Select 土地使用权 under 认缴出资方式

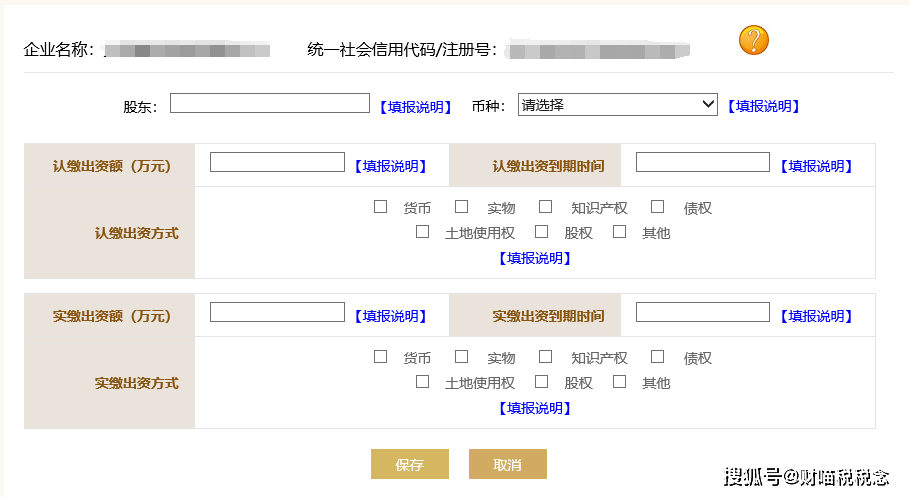[x=422, y=232]
